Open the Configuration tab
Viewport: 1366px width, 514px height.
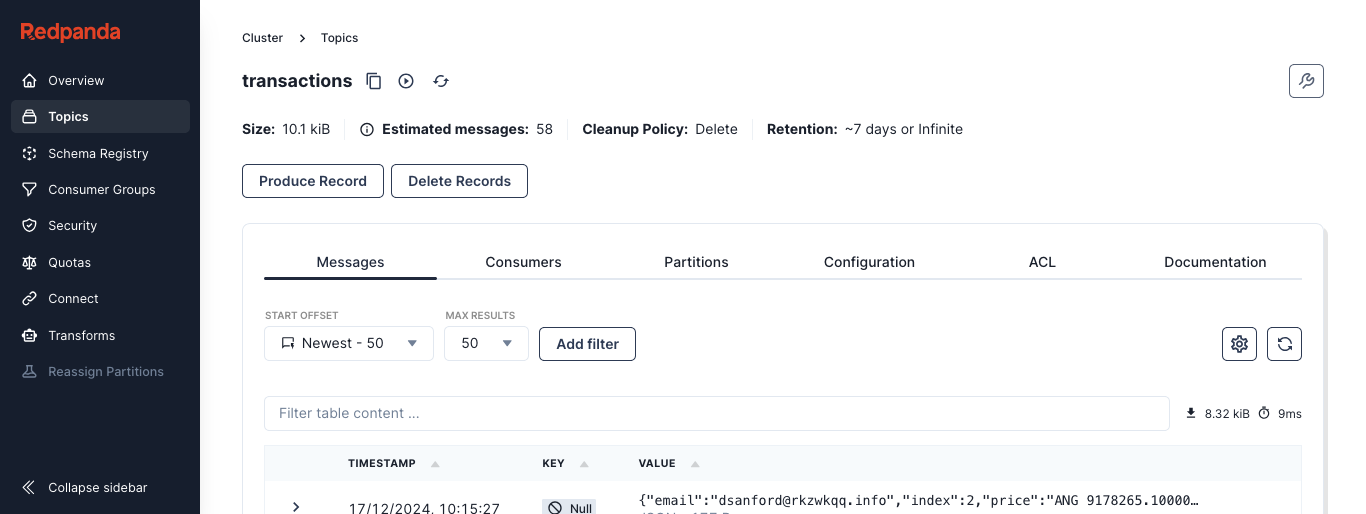pyautogui.click(x=869, y=262)
